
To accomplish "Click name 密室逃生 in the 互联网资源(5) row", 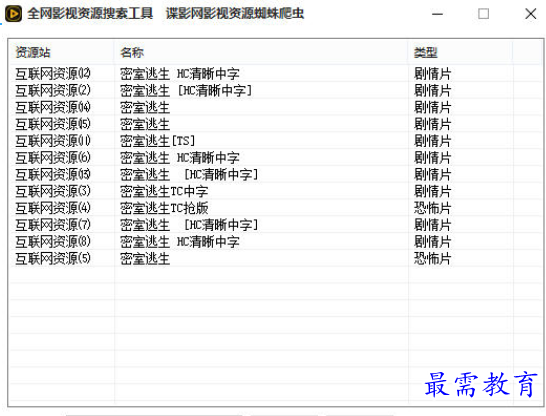I will 145,258.
